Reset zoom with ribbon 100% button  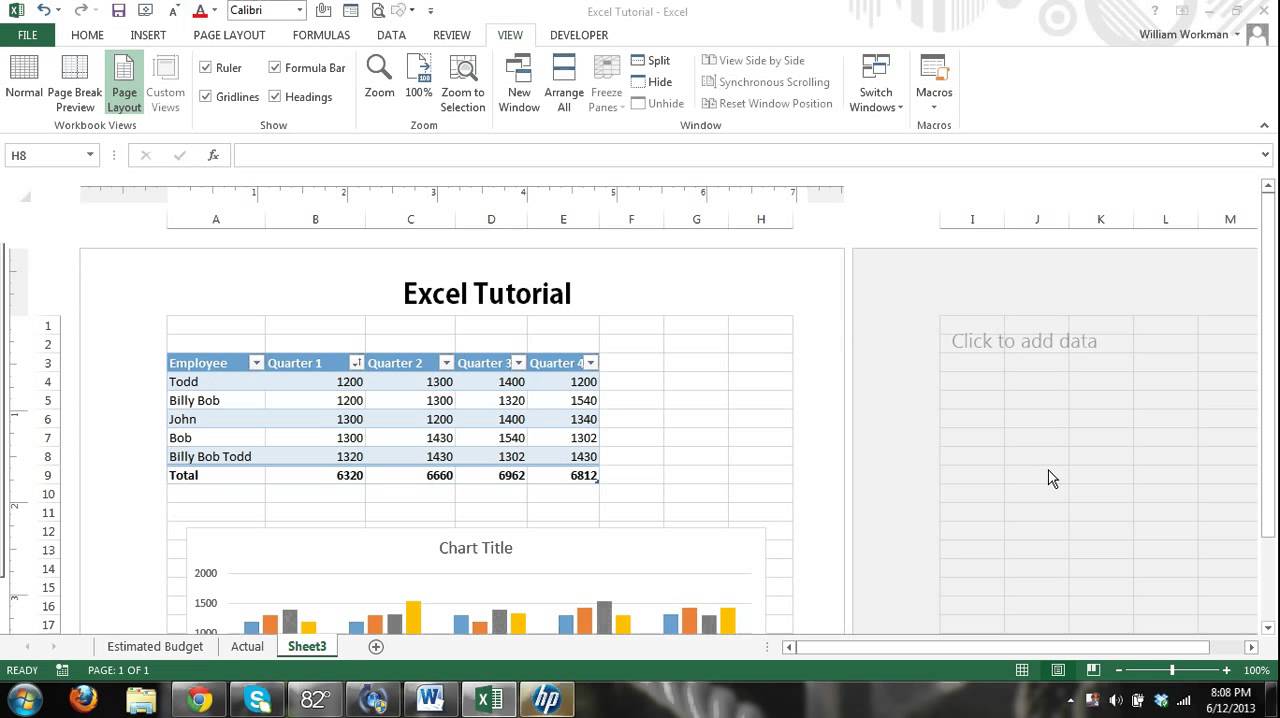point(419,77)
